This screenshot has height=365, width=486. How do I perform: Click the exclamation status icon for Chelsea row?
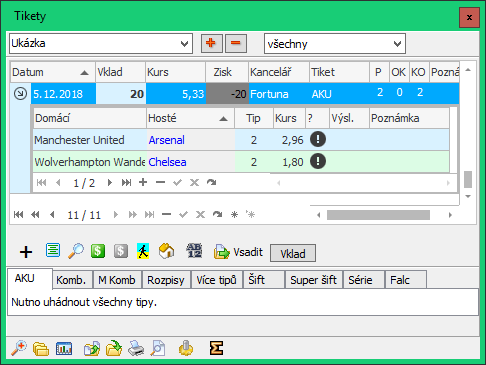click(x=318, y=161)
